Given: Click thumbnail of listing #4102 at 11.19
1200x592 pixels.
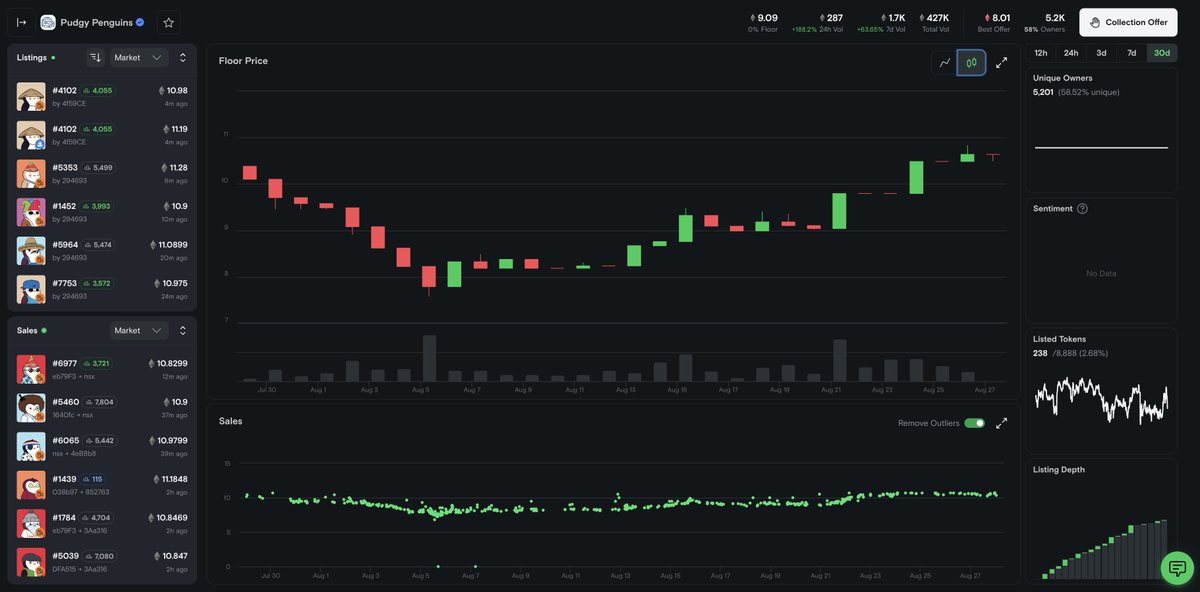Looking at the screenshot, I should (x=31, y=135).
